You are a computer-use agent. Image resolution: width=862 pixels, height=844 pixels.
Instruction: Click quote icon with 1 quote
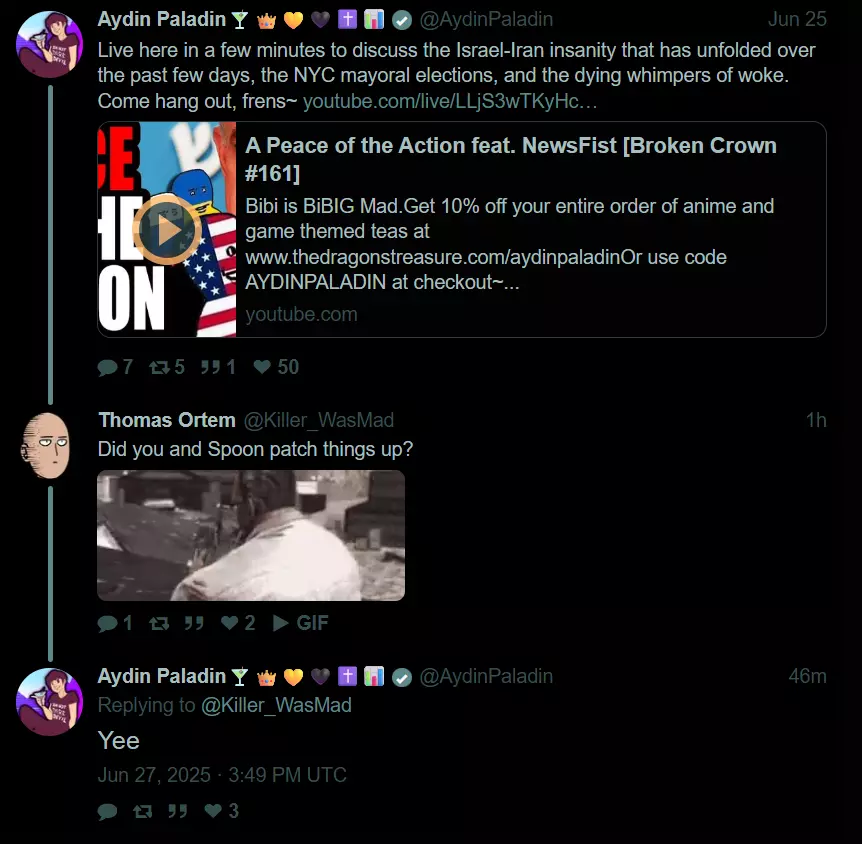click(x=210, y=367)
